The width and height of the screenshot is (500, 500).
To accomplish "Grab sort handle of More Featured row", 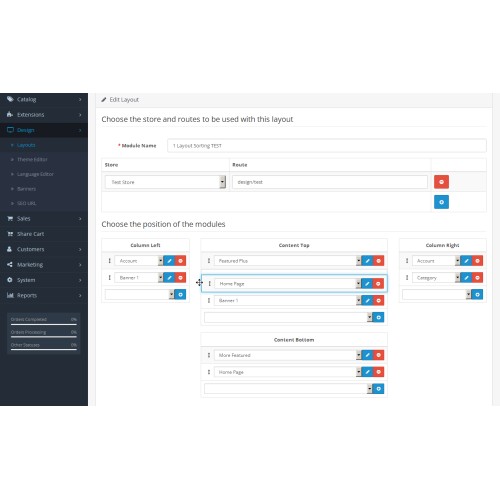I will pyautogui.click(x=209, y=355).
